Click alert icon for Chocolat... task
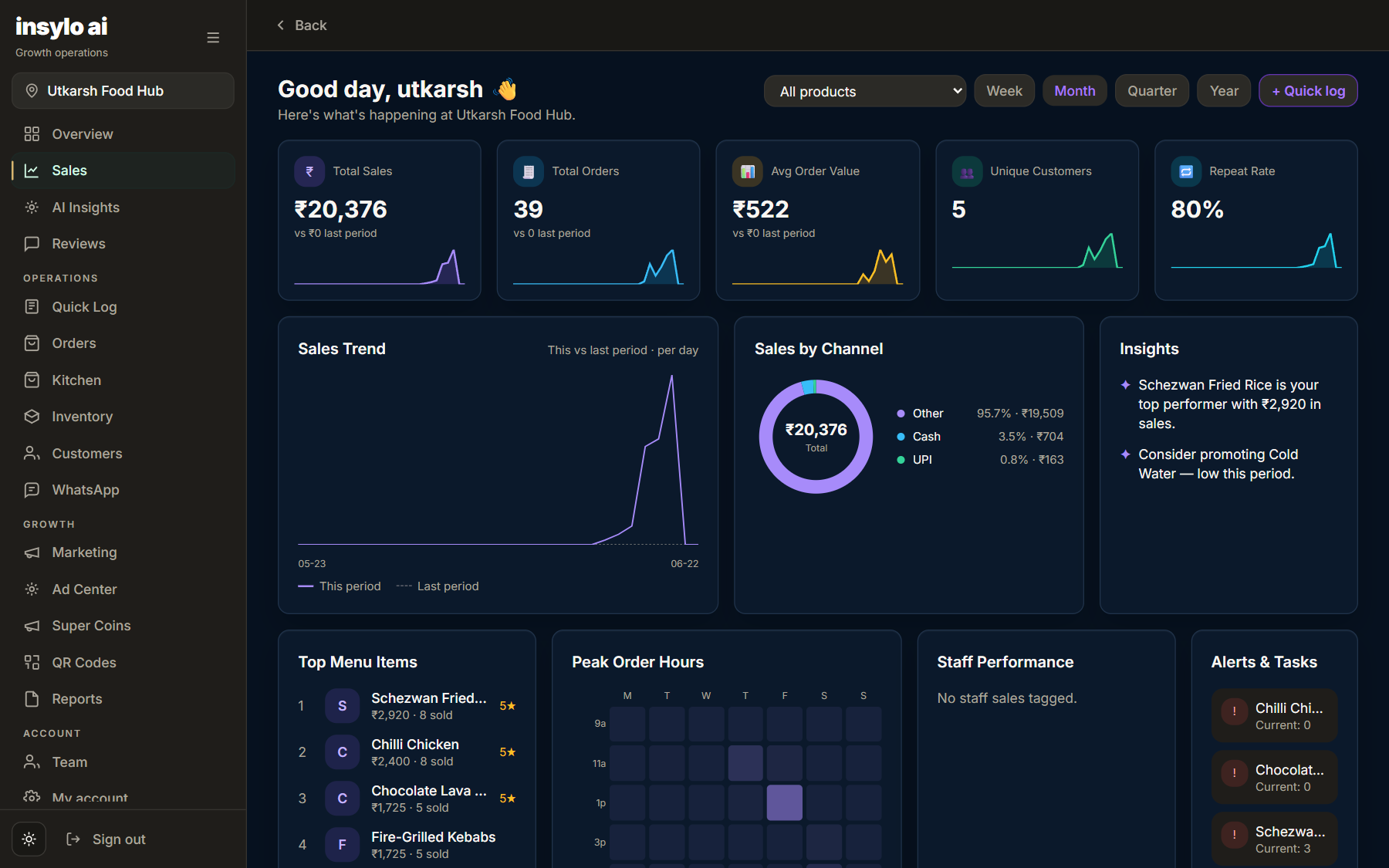 tap(1235, 773)
